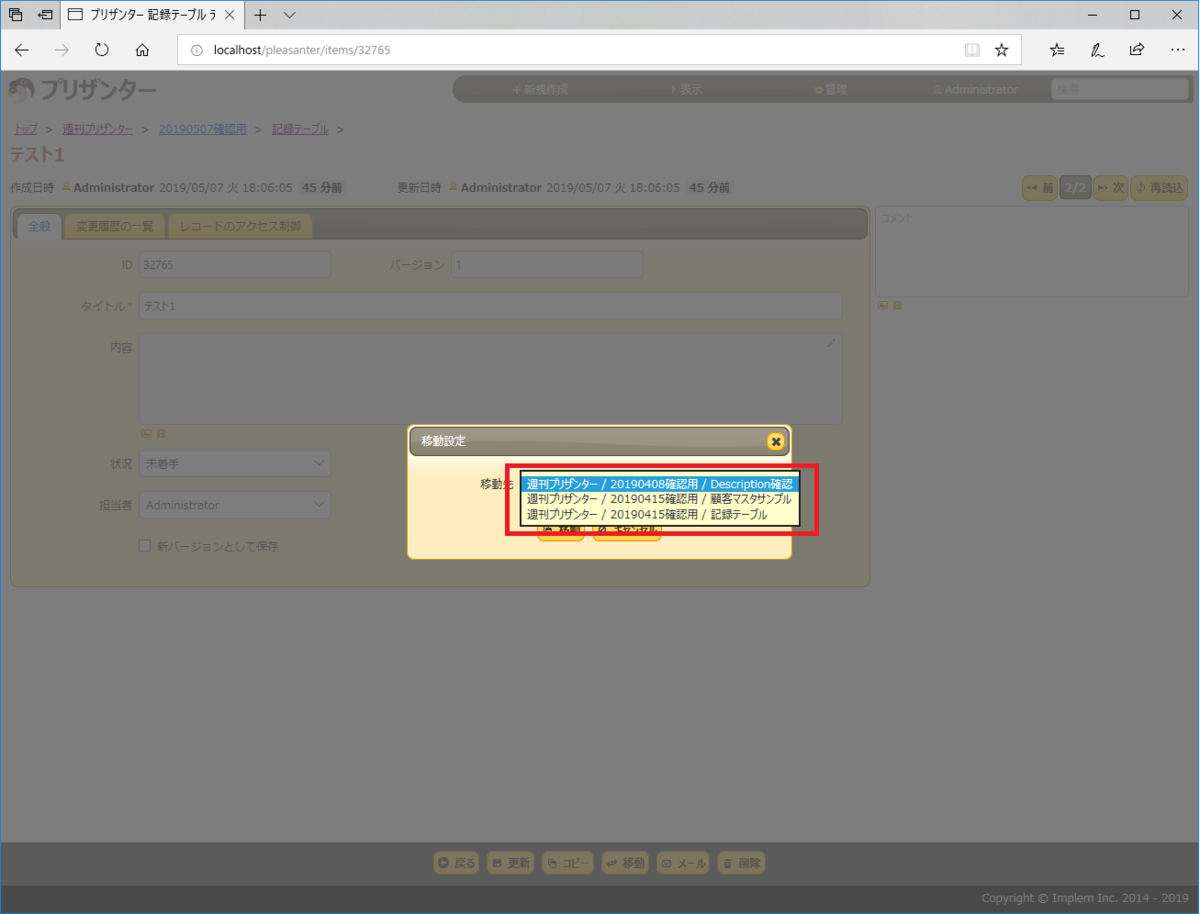Select Description確認 destination option
The image size is (1200, 914).
(660, 484)
